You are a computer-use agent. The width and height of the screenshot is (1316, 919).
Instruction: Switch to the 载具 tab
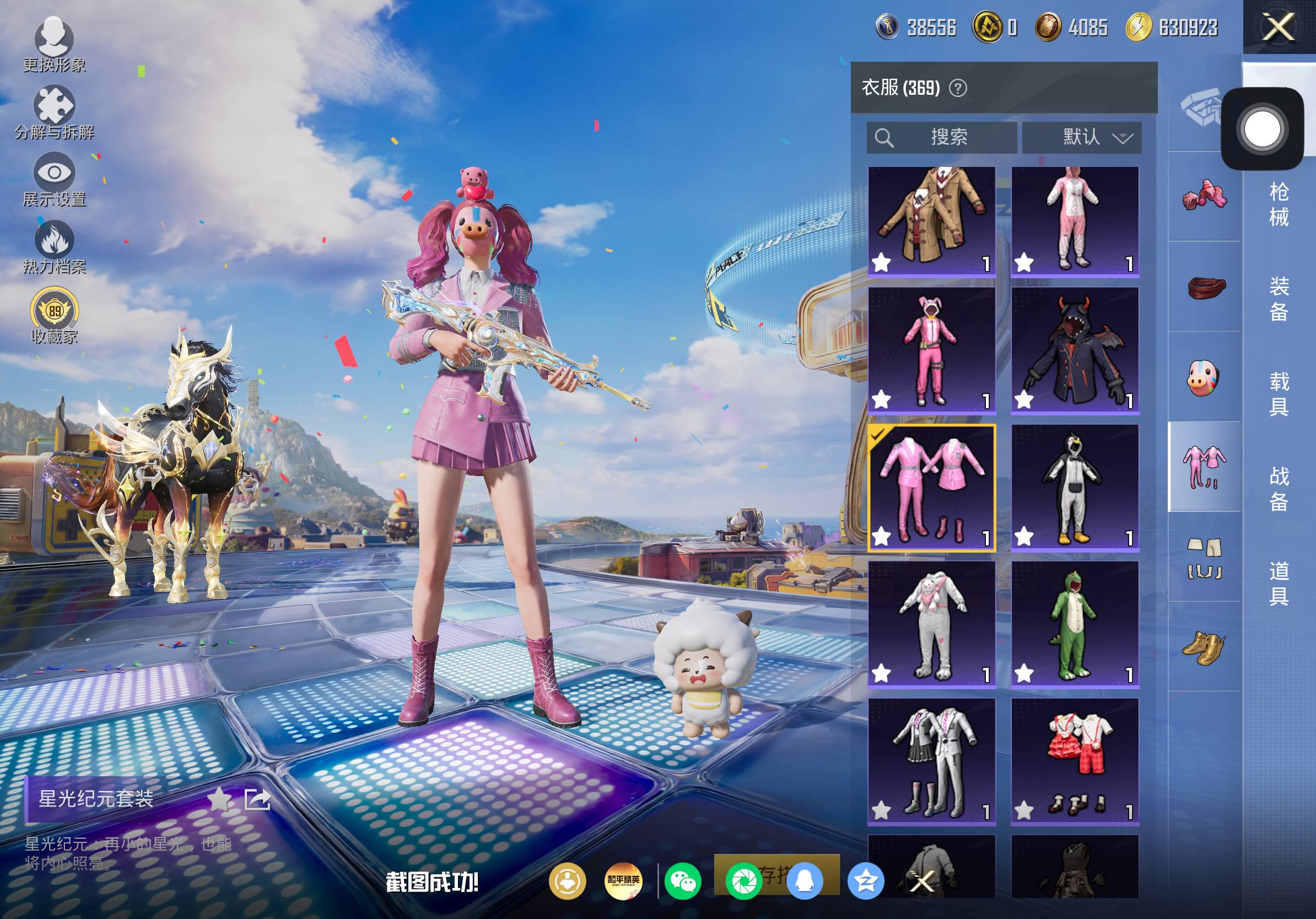click(x=1279, y=394)
